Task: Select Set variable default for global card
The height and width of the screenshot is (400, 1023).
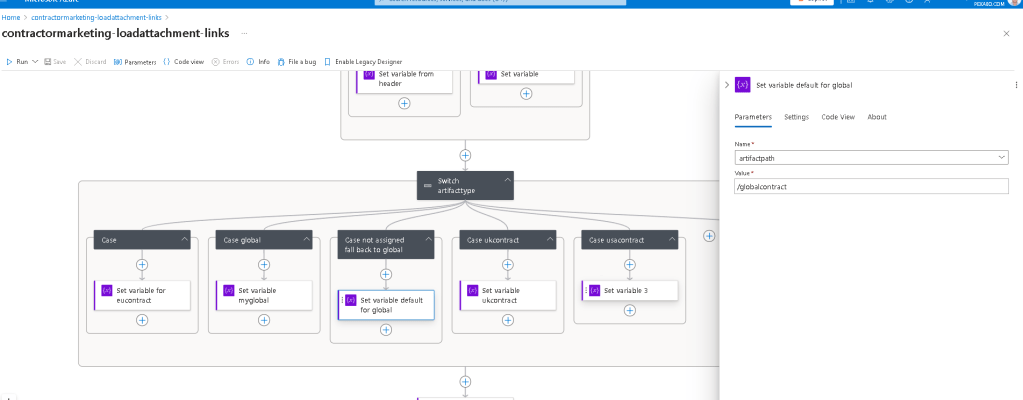Action: [386, 305]
